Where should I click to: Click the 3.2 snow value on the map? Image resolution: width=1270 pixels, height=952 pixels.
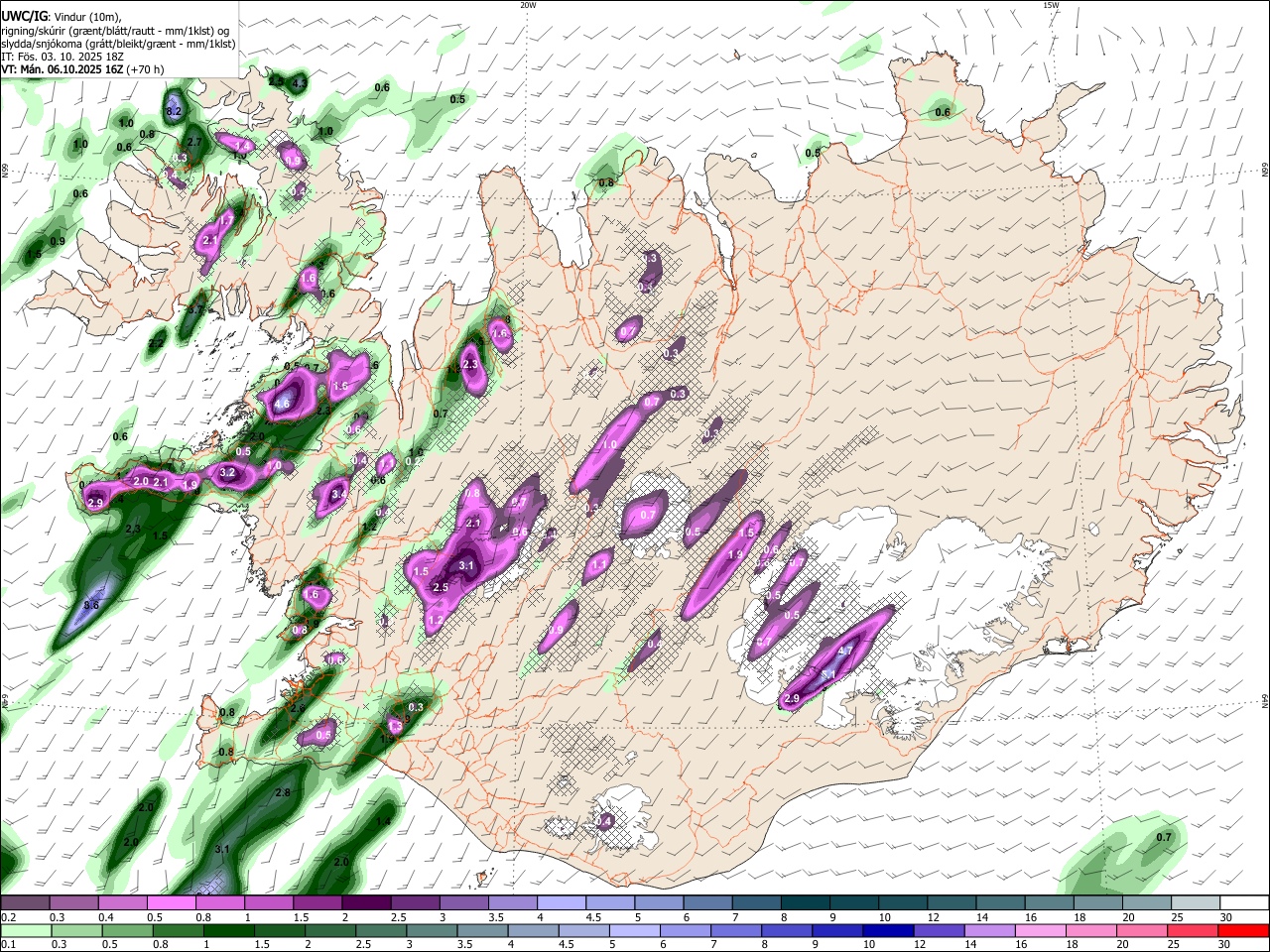point(227,472)
